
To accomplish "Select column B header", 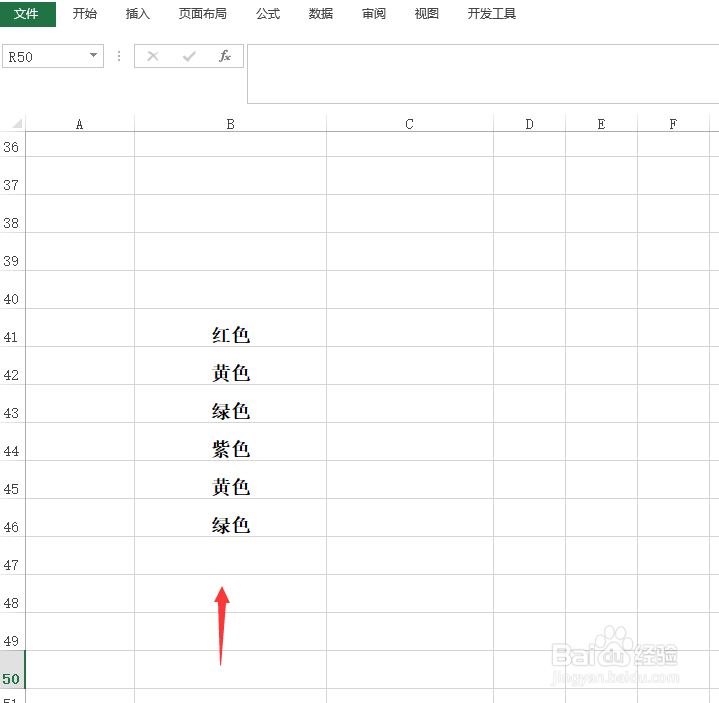I will [x=231, y=124].
